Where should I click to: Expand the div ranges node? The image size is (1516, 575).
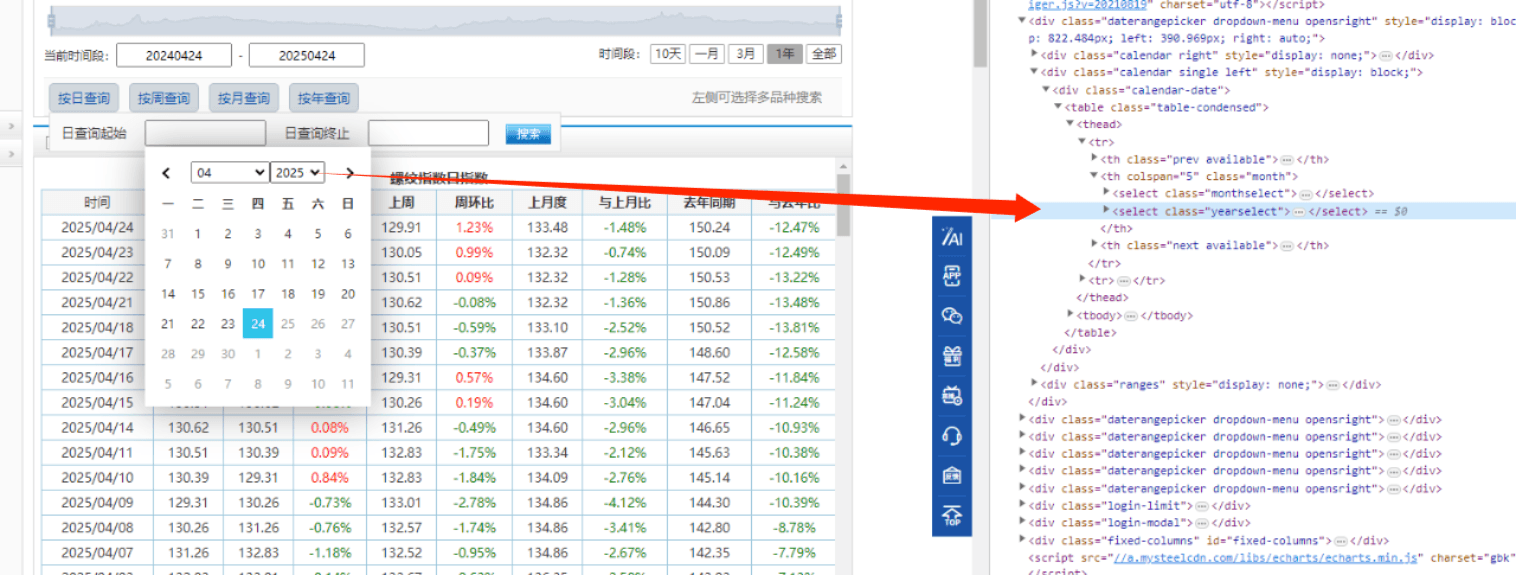(x=1035, y=384)
